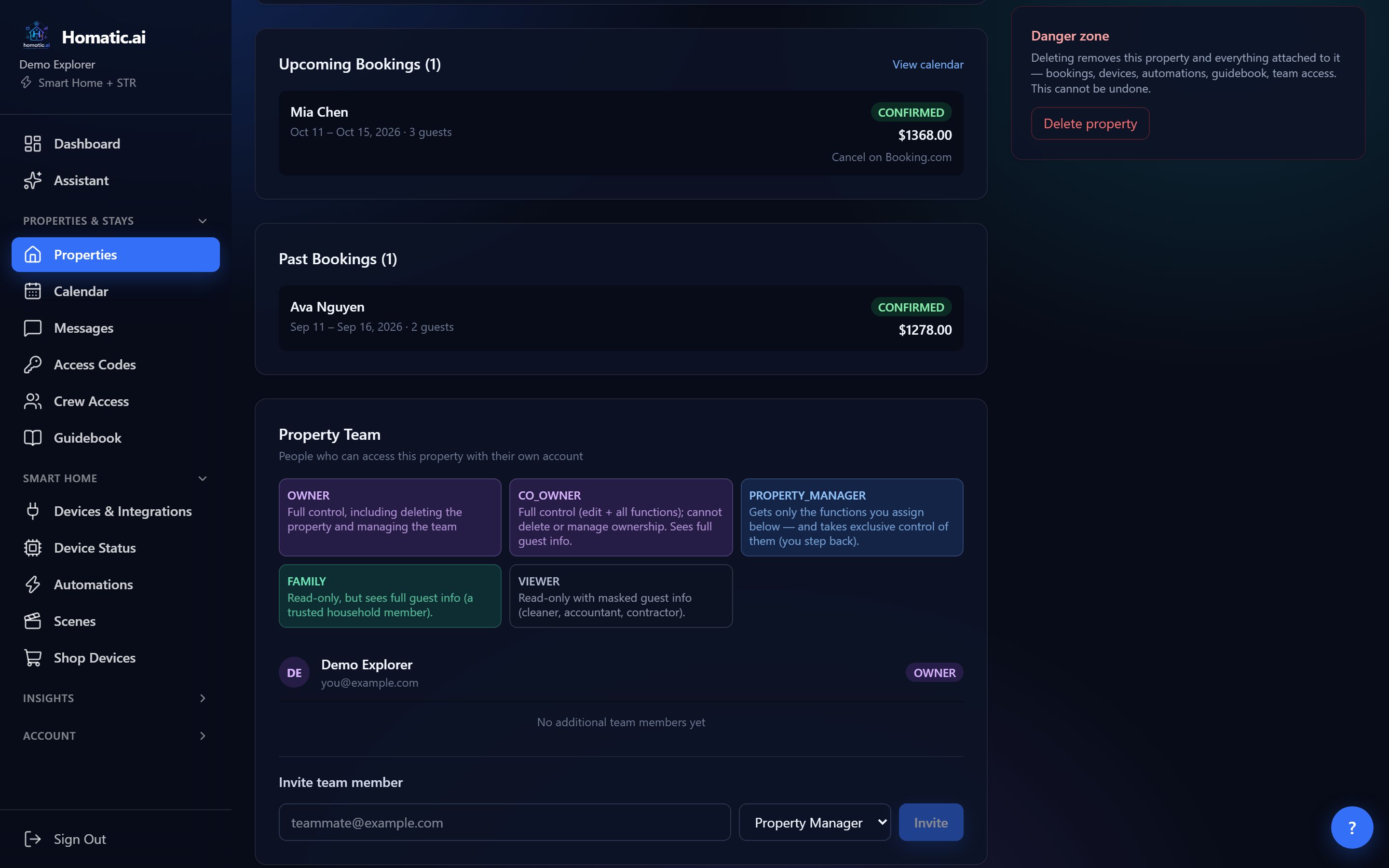Image resolution: width=1389 pixels, height=868 pixels.
Task: Click the Automations lightning icon
Action: 33,584
